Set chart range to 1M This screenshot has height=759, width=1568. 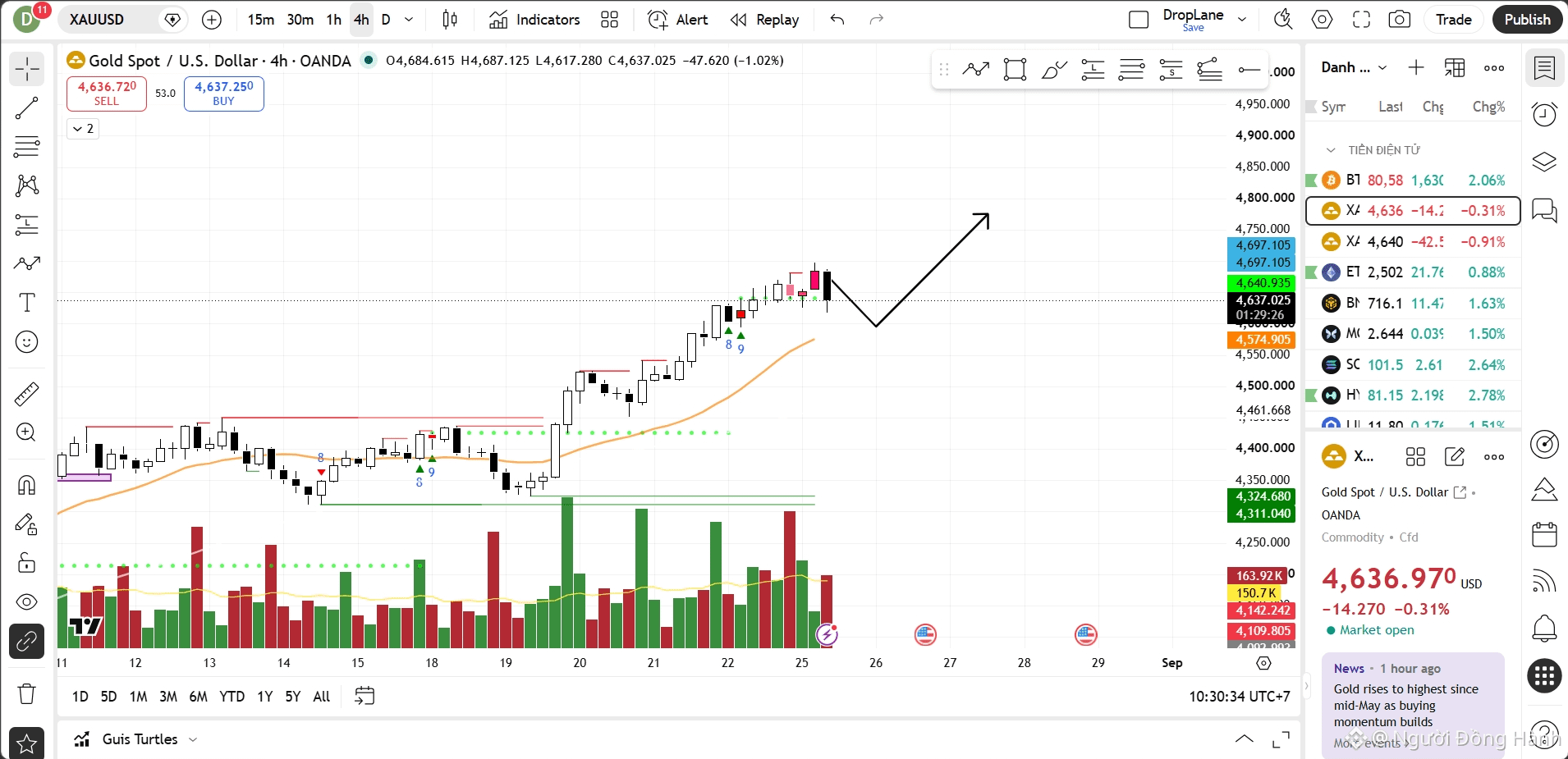point(139,697)
